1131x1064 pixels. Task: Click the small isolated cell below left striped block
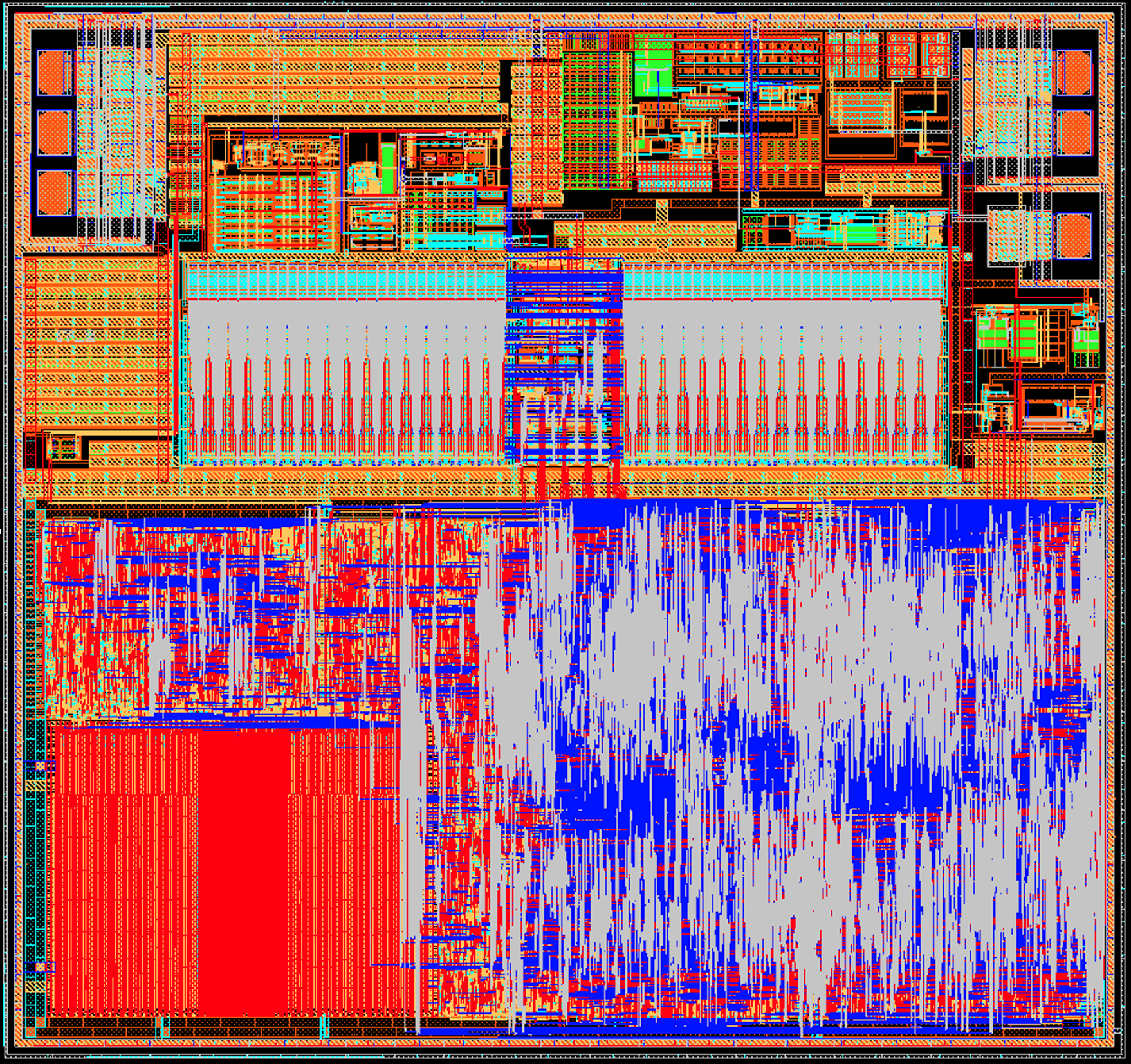[63, 446]
